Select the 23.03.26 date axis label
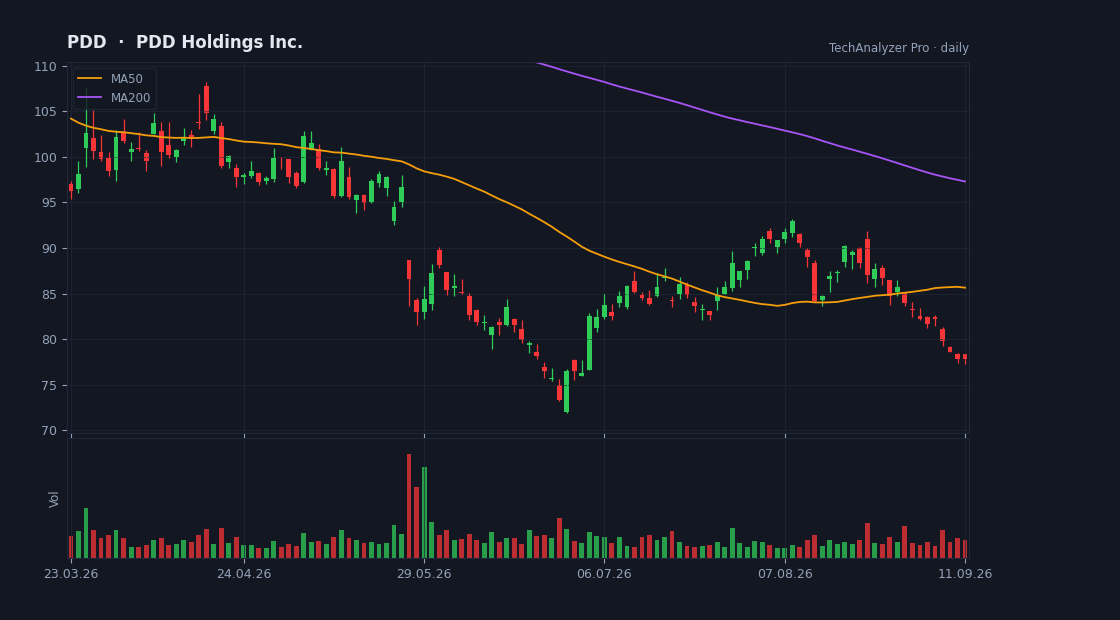This screenshot has width=1120, height=620. 71,574
